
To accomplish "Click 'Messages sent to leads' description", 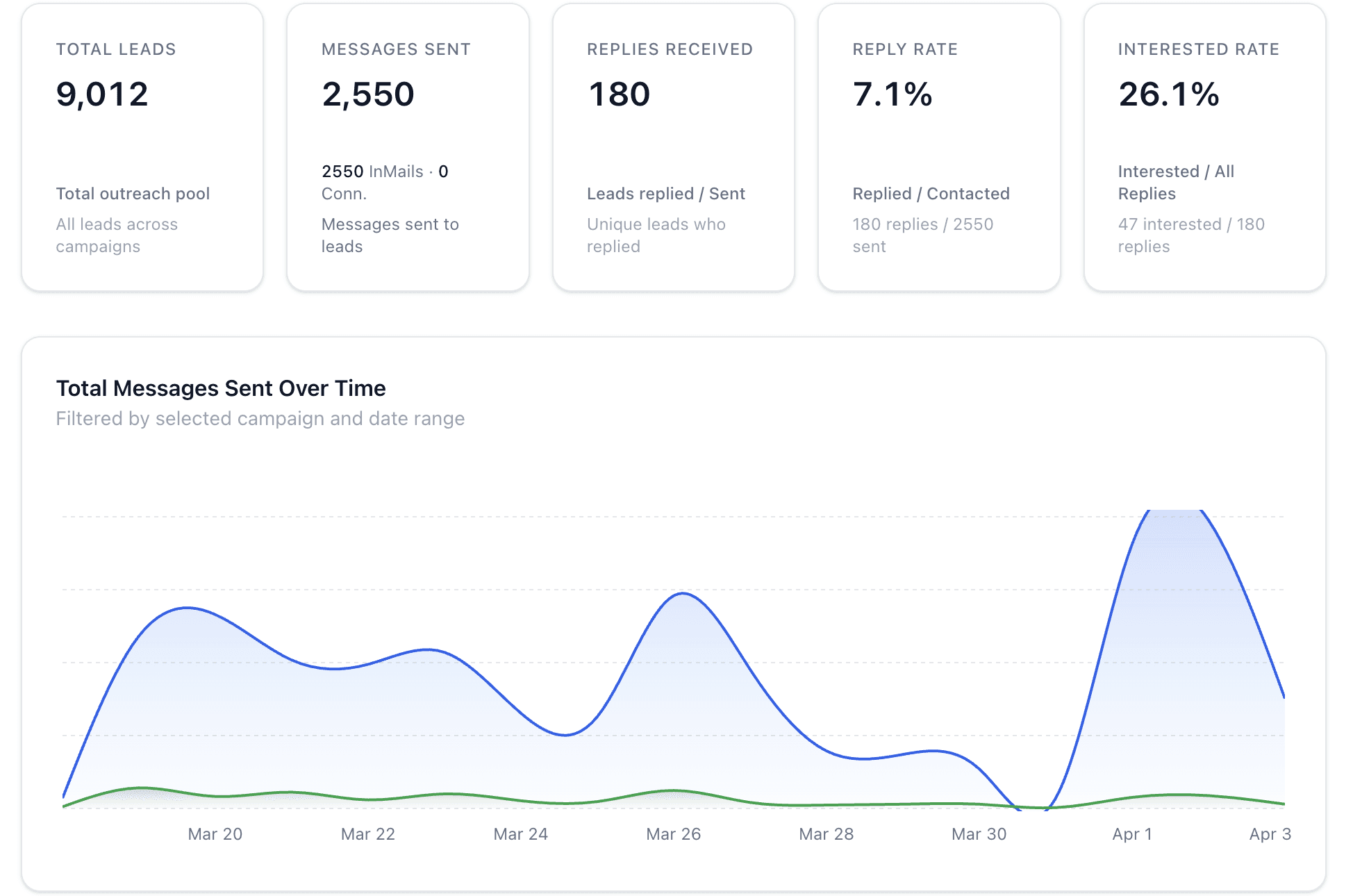I will coord(390,235).
